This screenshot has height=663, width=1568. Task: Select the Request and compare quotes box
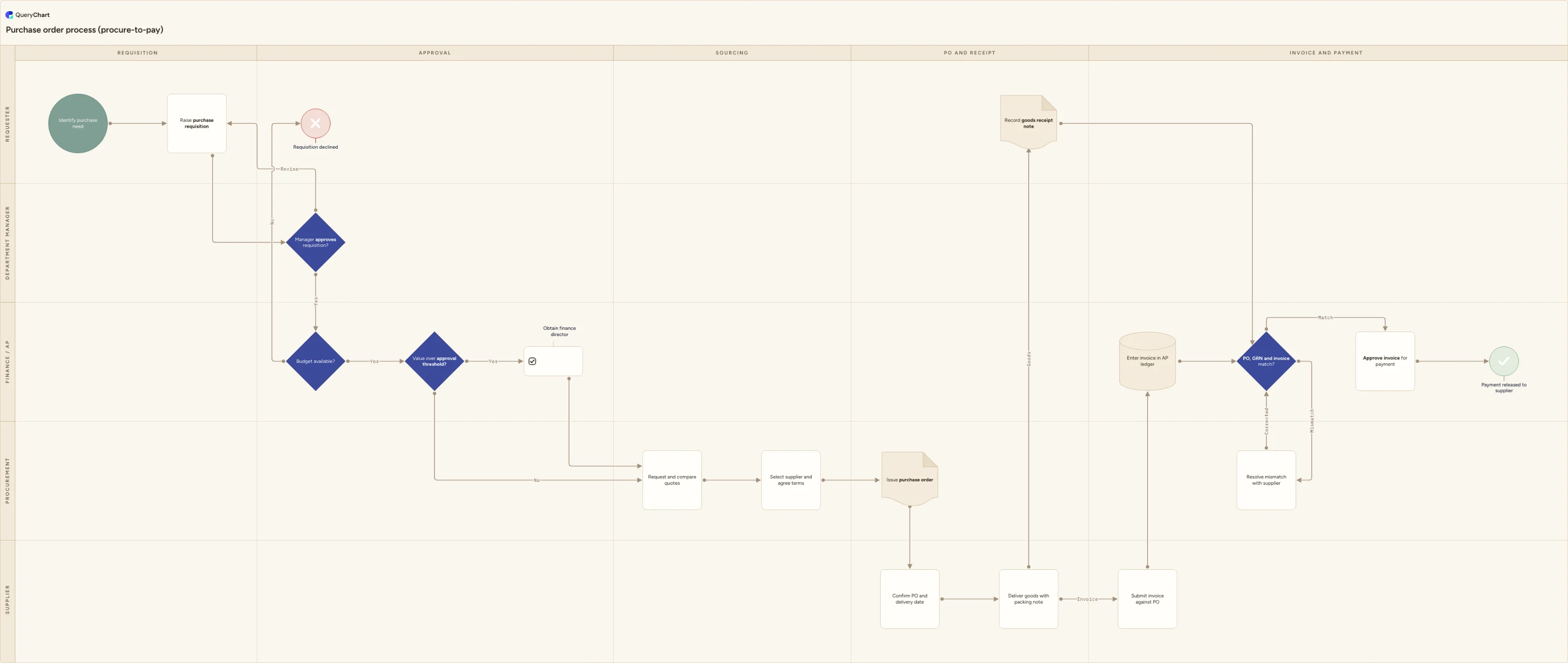pos(672,480)
